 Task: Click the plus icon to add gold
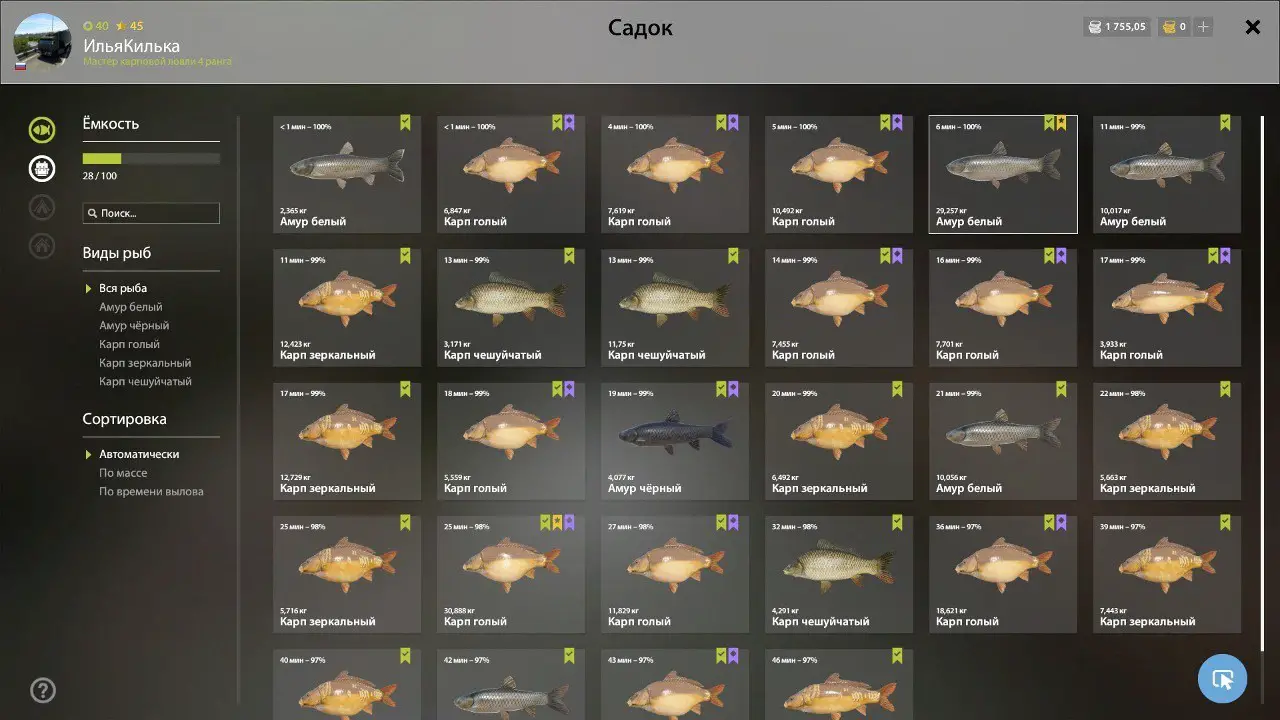1203,27
